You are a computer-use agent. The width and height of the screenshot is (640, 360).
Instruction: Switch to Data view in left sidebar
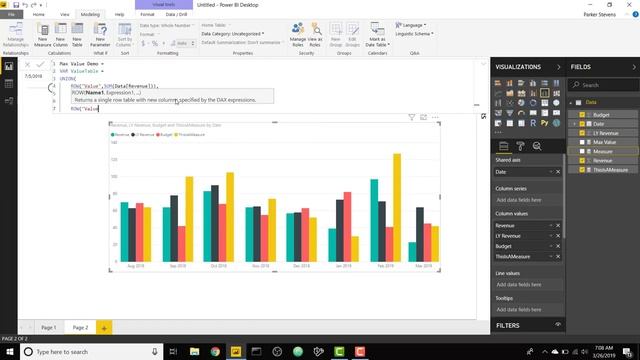click(x=9, y=84)
